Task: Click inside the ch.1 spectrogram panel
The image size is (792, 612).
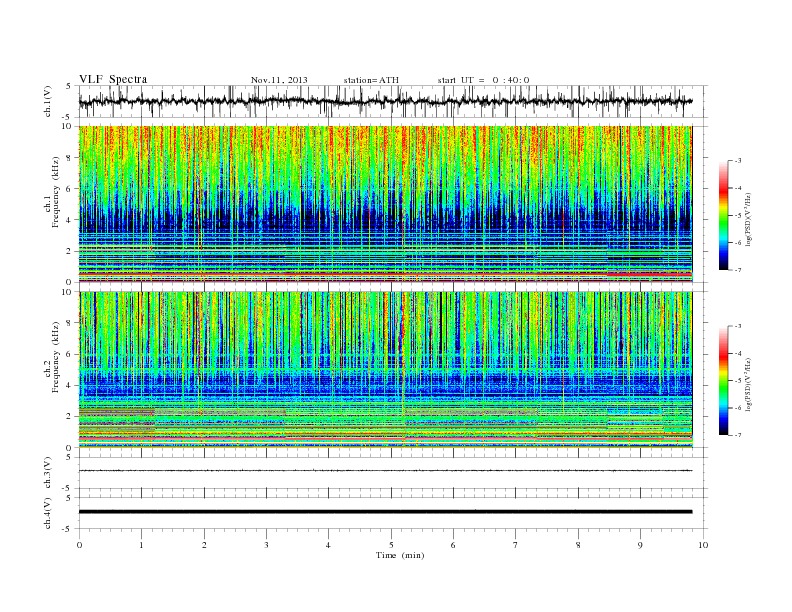Action: coord(385,204)
